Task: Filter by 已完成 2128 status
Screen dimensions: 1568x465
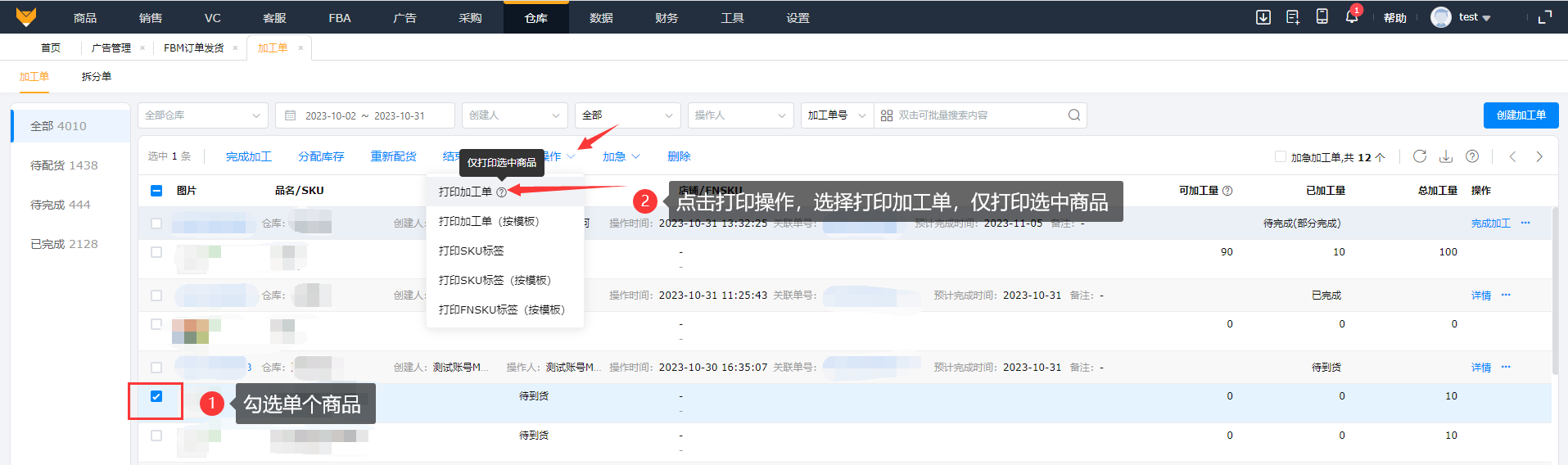Action: pyautogui.click(x=64, y=244)
